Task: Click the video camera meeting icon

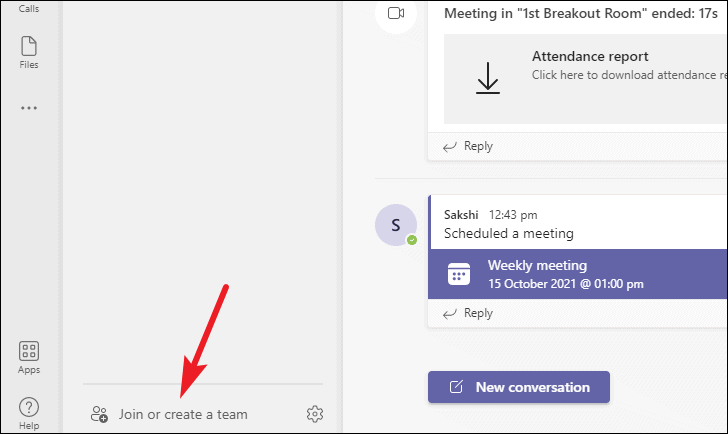Action: (396, 13)
